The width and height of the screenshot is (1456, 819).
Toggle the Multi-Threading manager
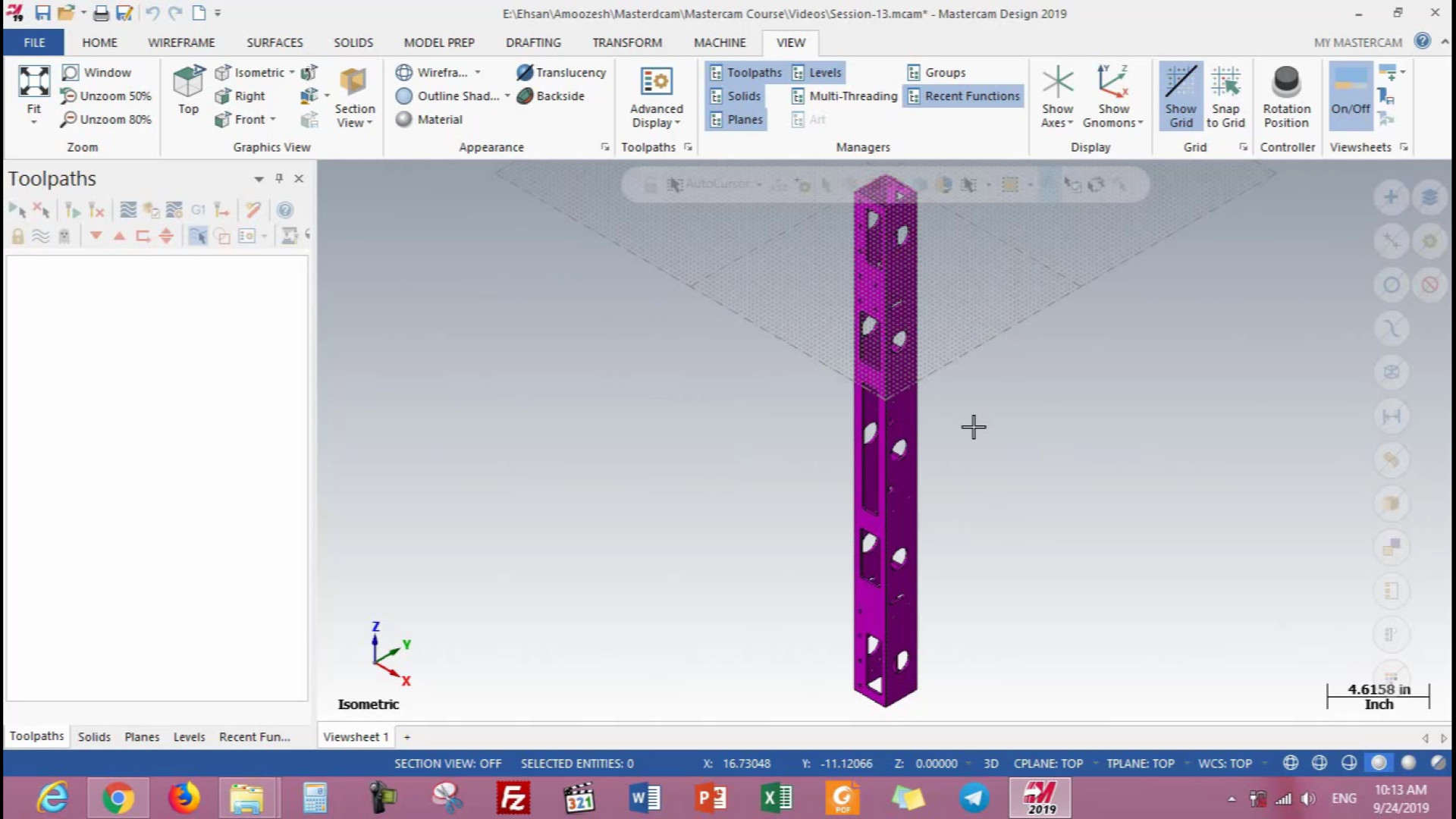pos(844,96)
